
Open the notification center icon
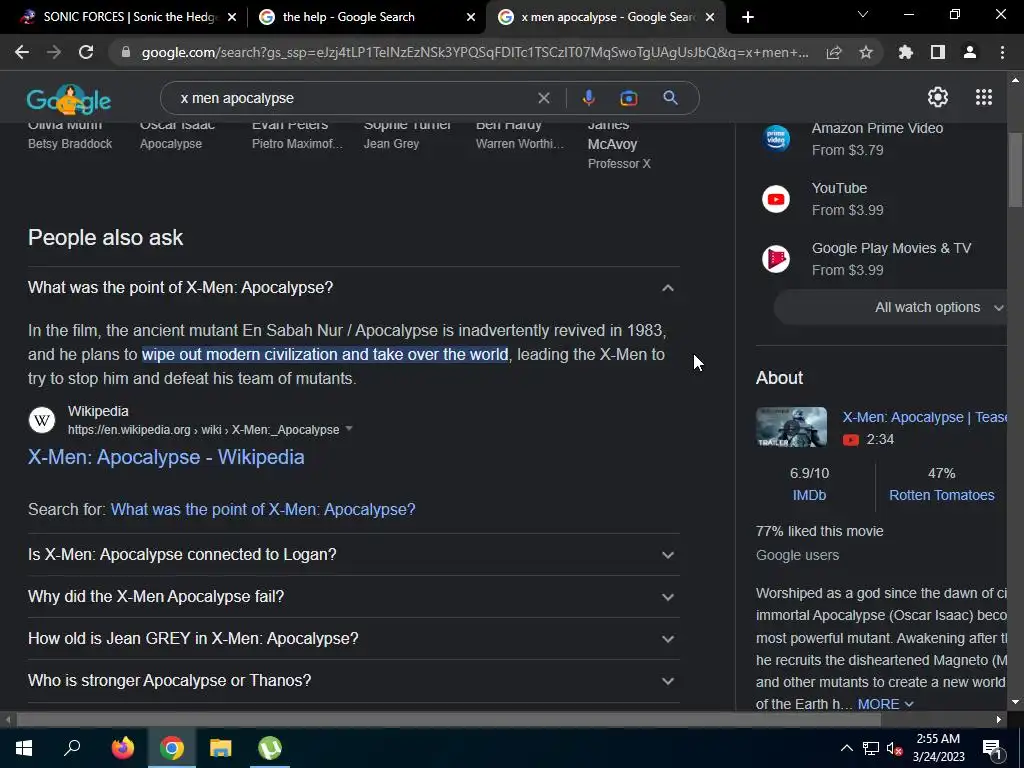pos(992,748)
